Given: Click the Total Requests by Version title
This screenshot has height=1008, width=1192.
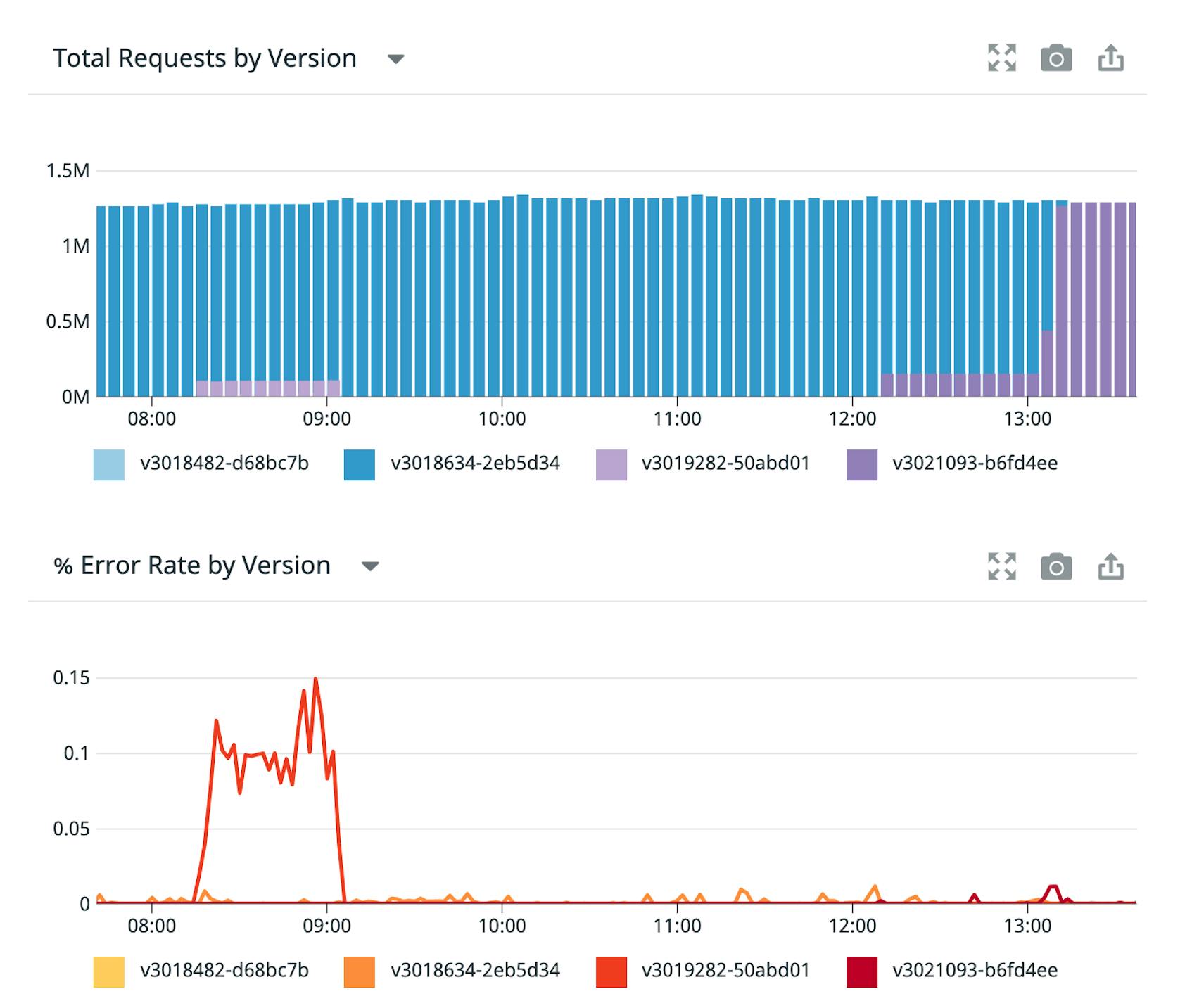Looking at the screenshot, I should pyautogui.click(x=205, y=58).
